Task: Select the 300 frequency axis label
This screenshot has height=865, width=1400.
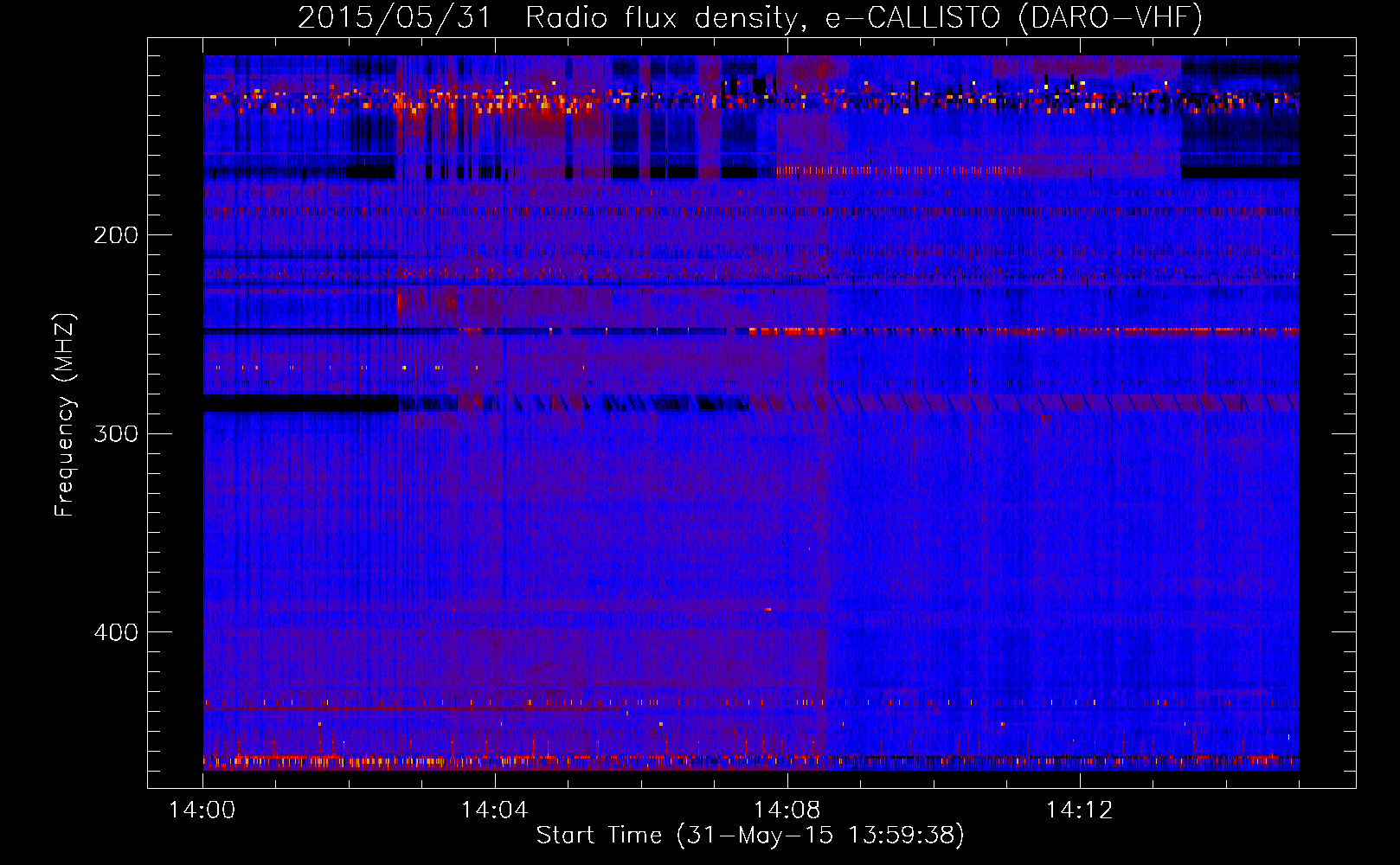Action: pos(116,433)
